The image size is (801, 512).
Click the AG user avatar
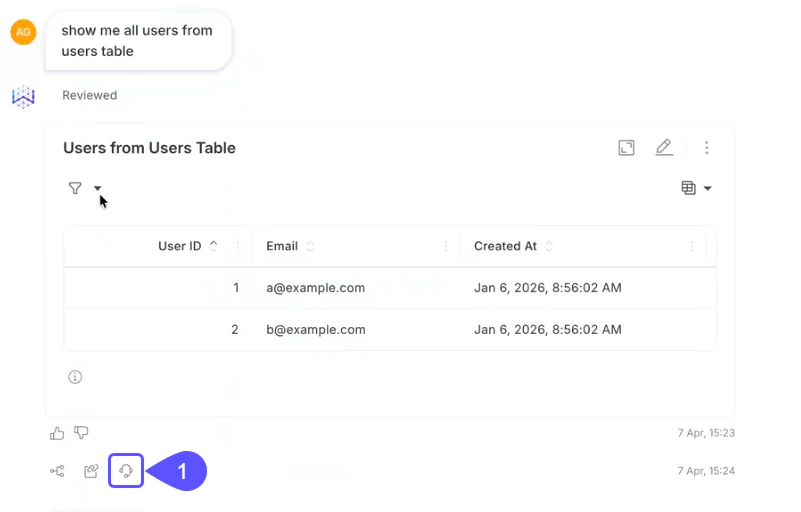point(23,32)
